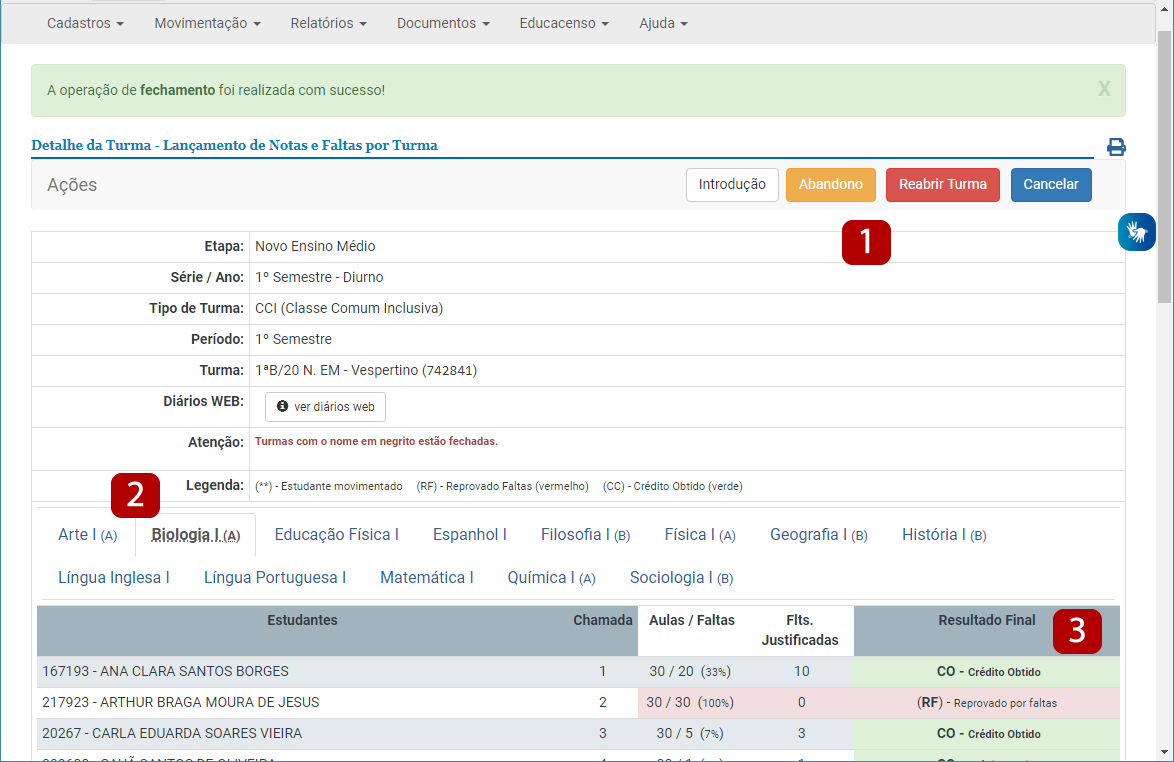Open the Educacenso dropdown menu
The image size is (1174, 762).
(564, 23)
